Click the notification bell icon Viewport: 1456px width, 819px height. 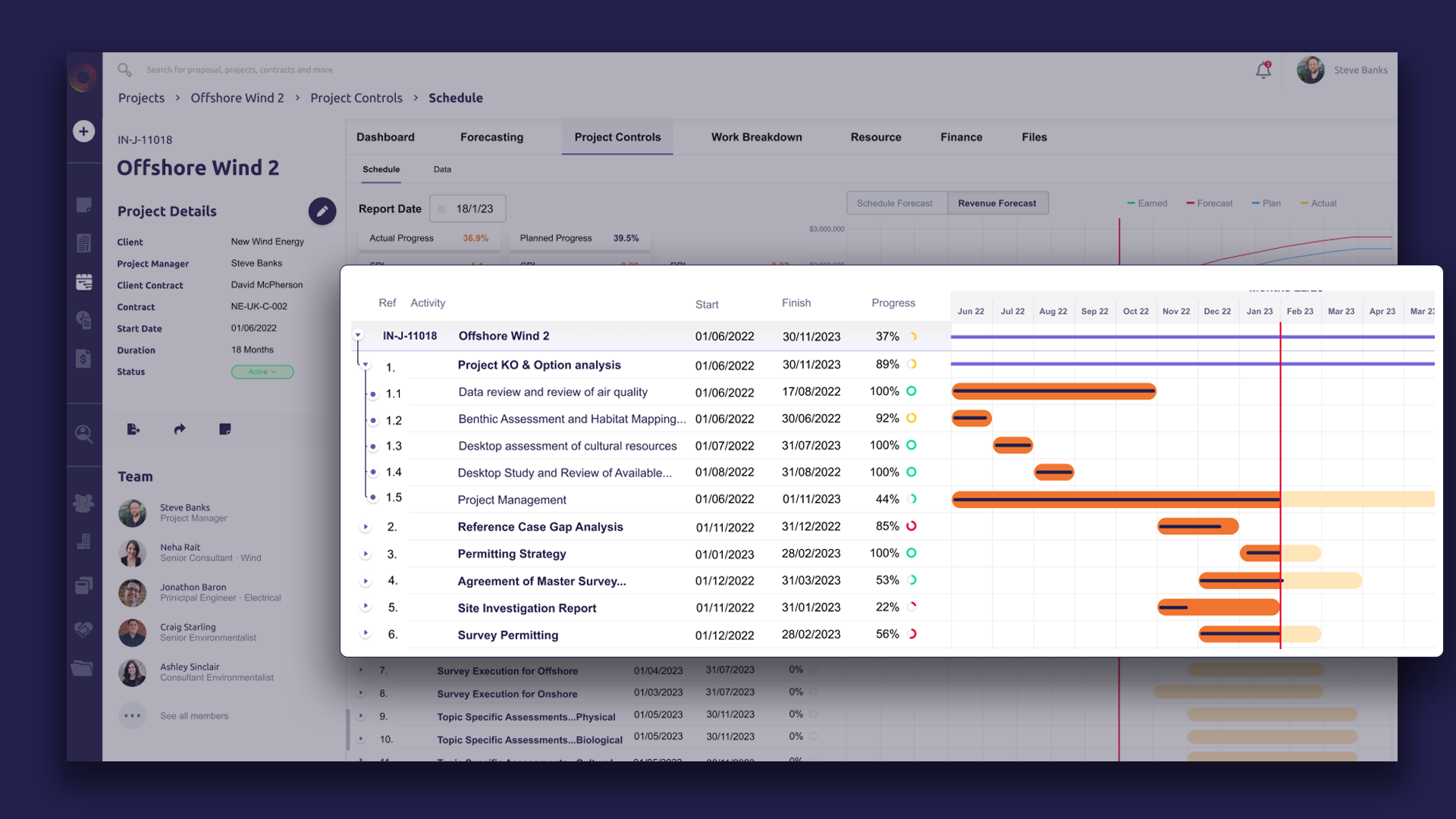1263,71
